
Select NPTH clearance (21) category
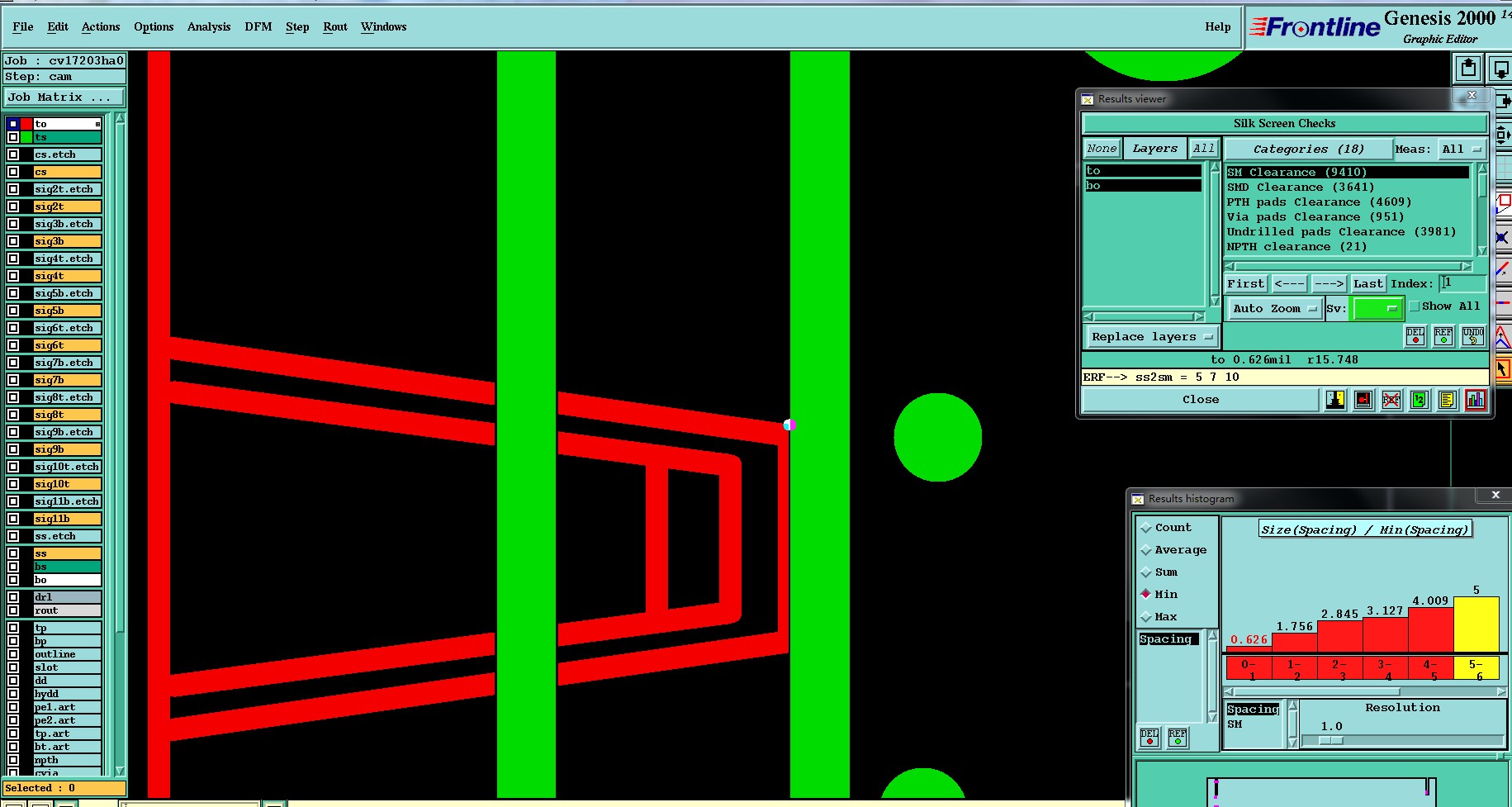coord(1296,247)
